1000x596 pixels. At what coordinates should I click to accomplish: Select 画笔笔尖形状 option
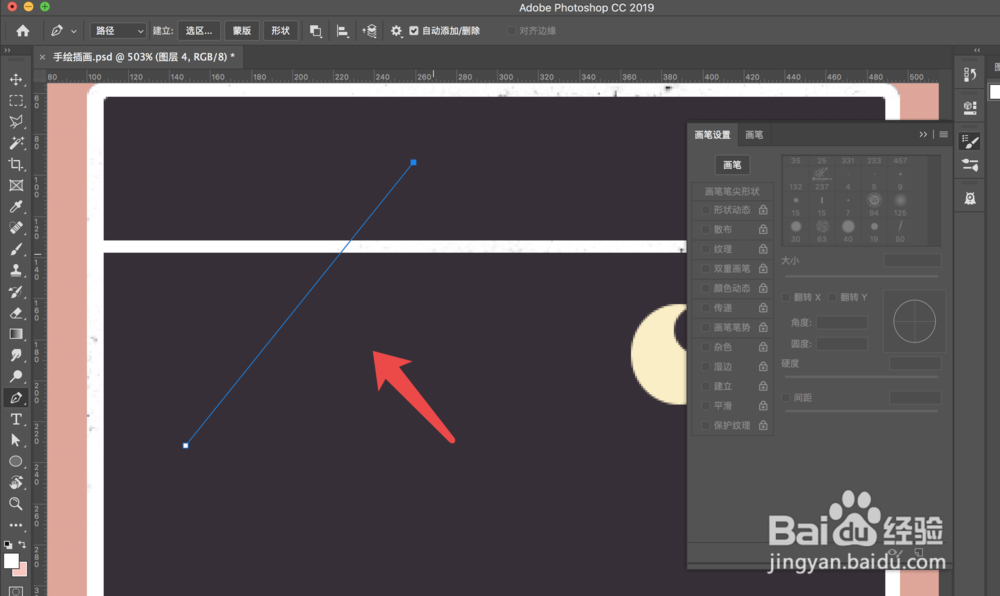coord(732,191)
